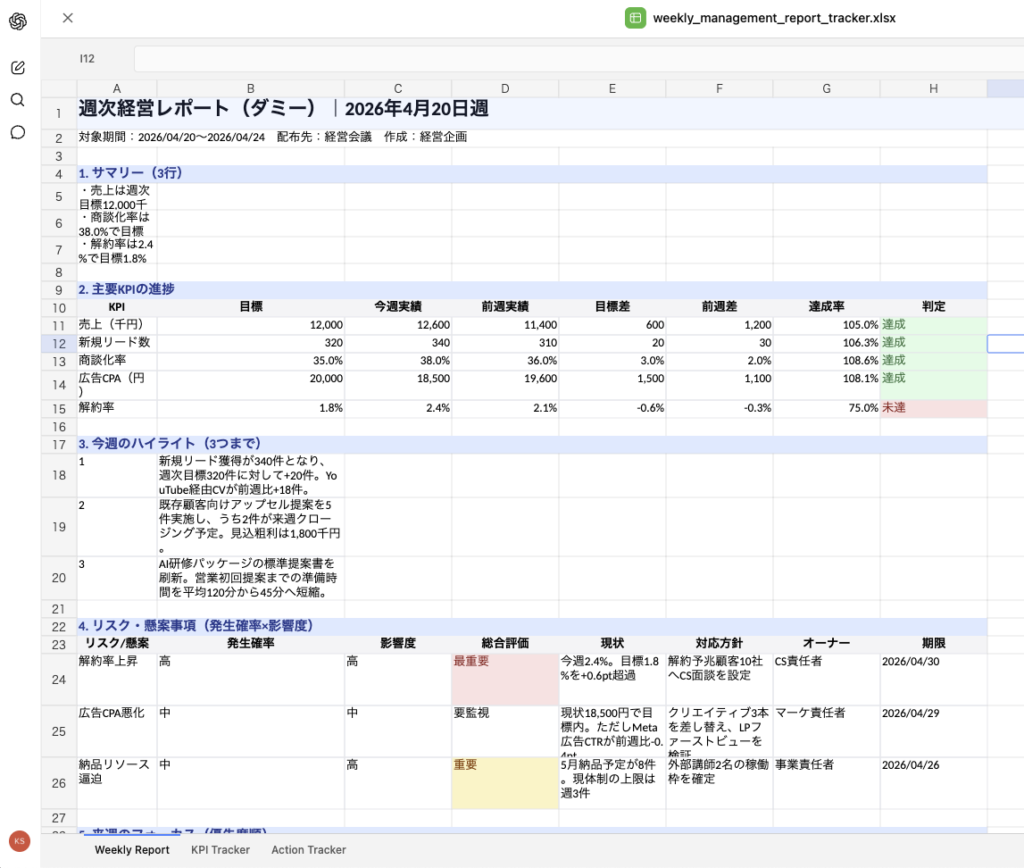Open the Action Tracker sheet tab

click(x=308, y=850)
